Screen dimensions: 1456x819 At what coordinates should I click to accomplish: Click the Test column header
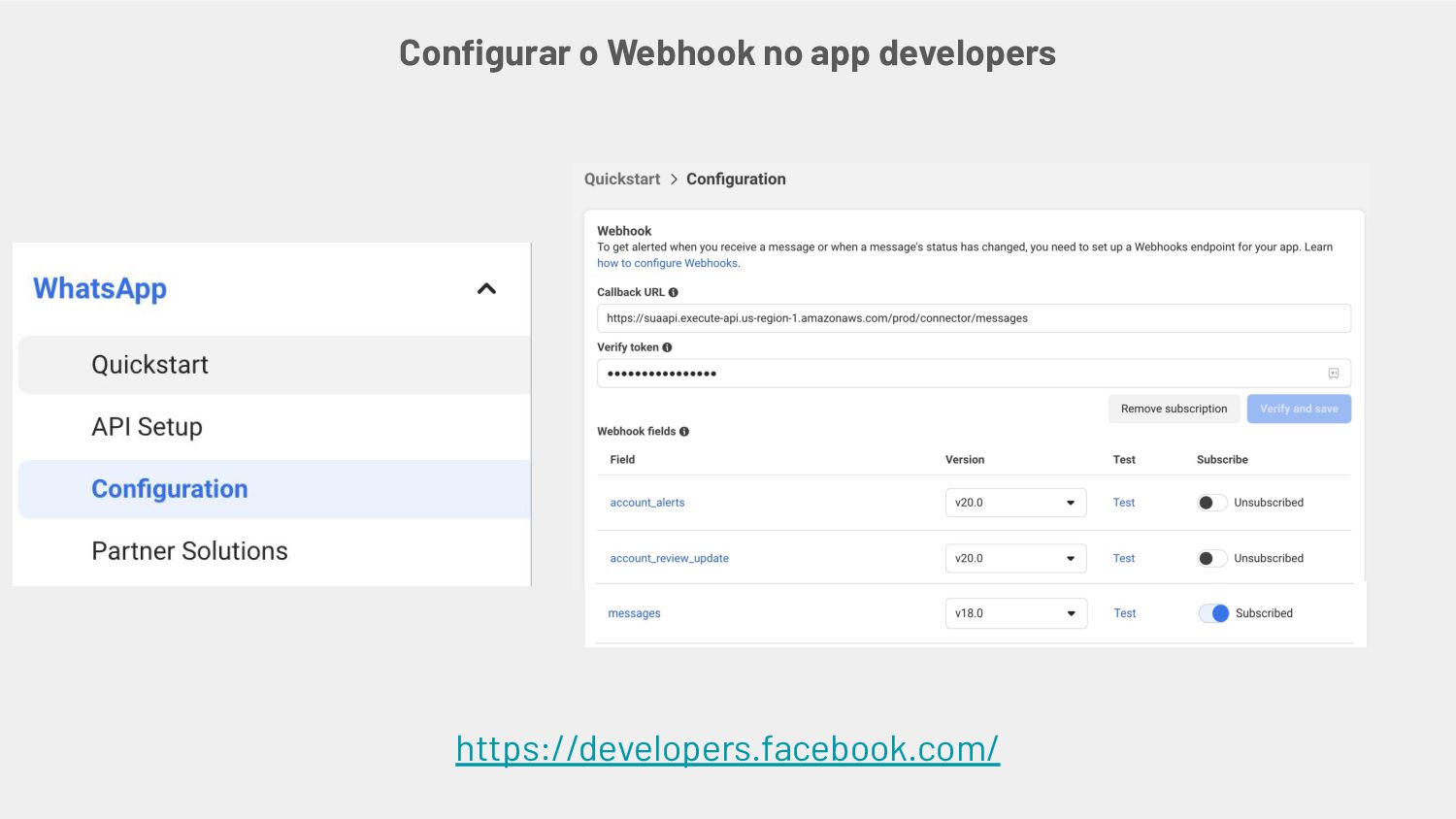1124,460
